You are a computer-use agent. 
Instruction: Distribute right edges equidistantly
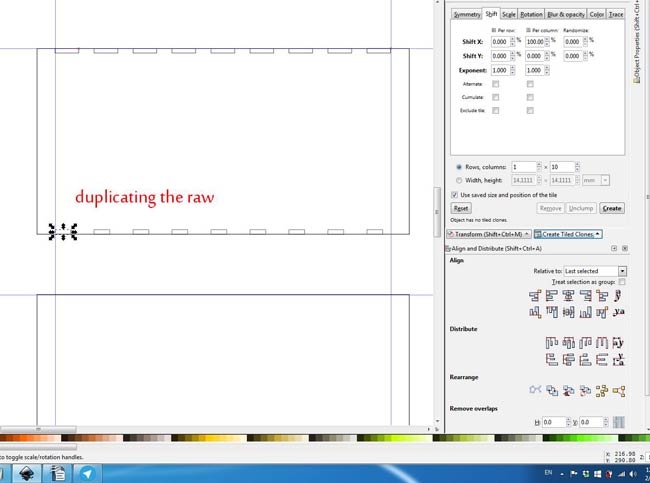[x=585, y=343]
